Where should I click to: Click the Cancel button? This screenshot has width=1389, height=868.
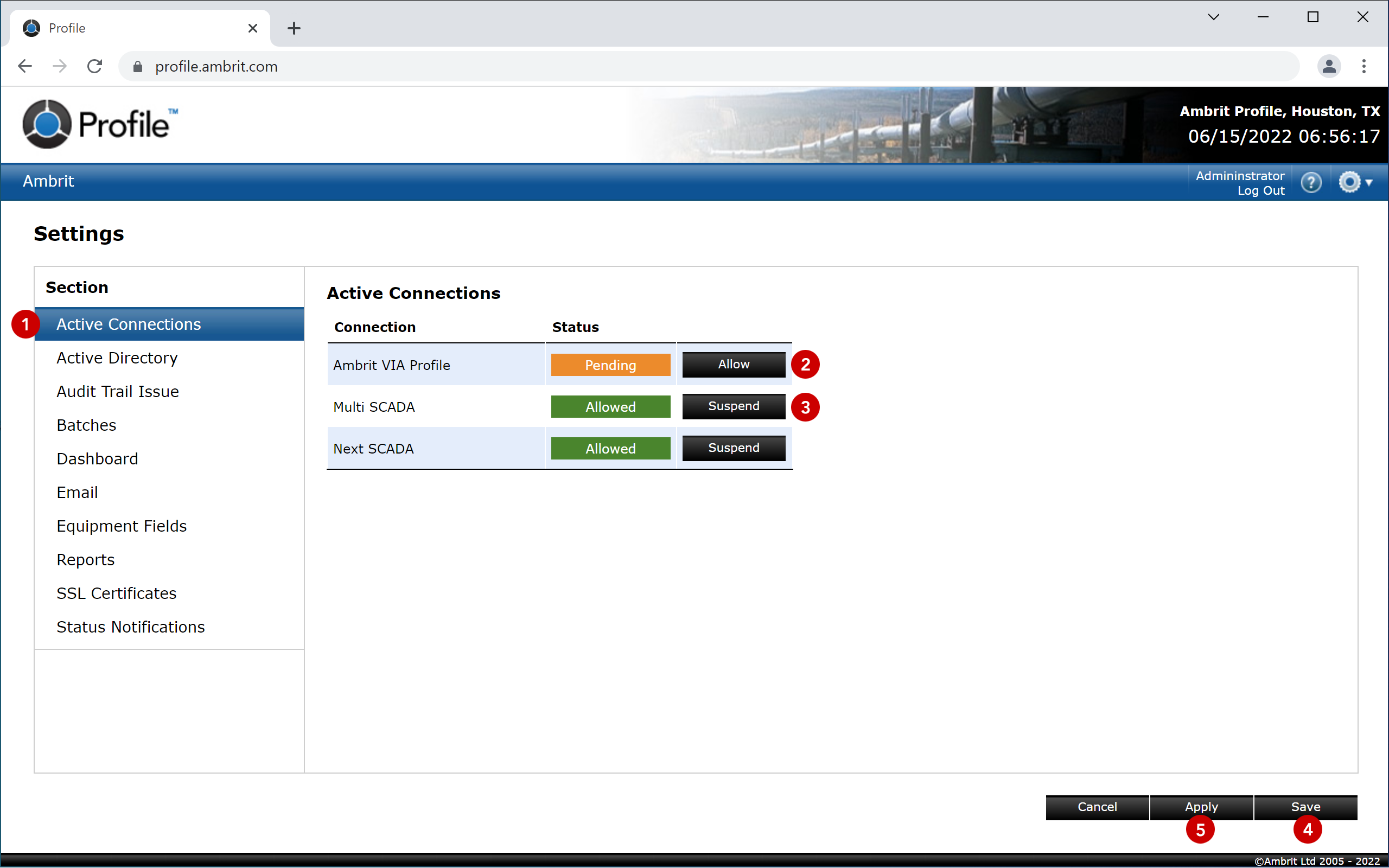coord(1097,807)
